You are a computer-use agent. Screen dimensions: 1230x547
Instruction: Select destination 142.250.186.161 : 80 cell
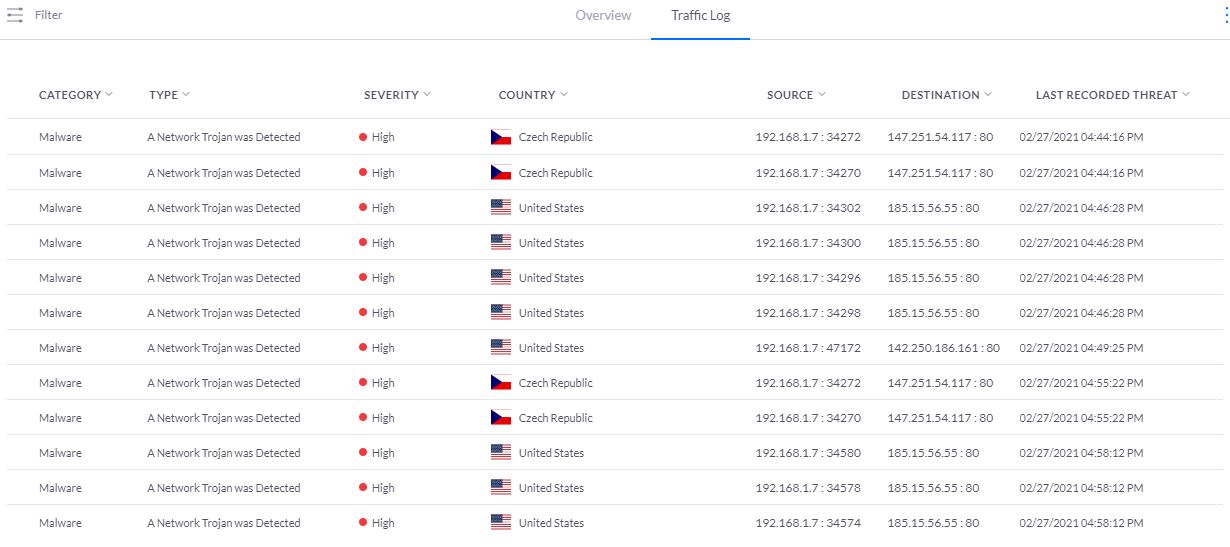coord(943,348)
